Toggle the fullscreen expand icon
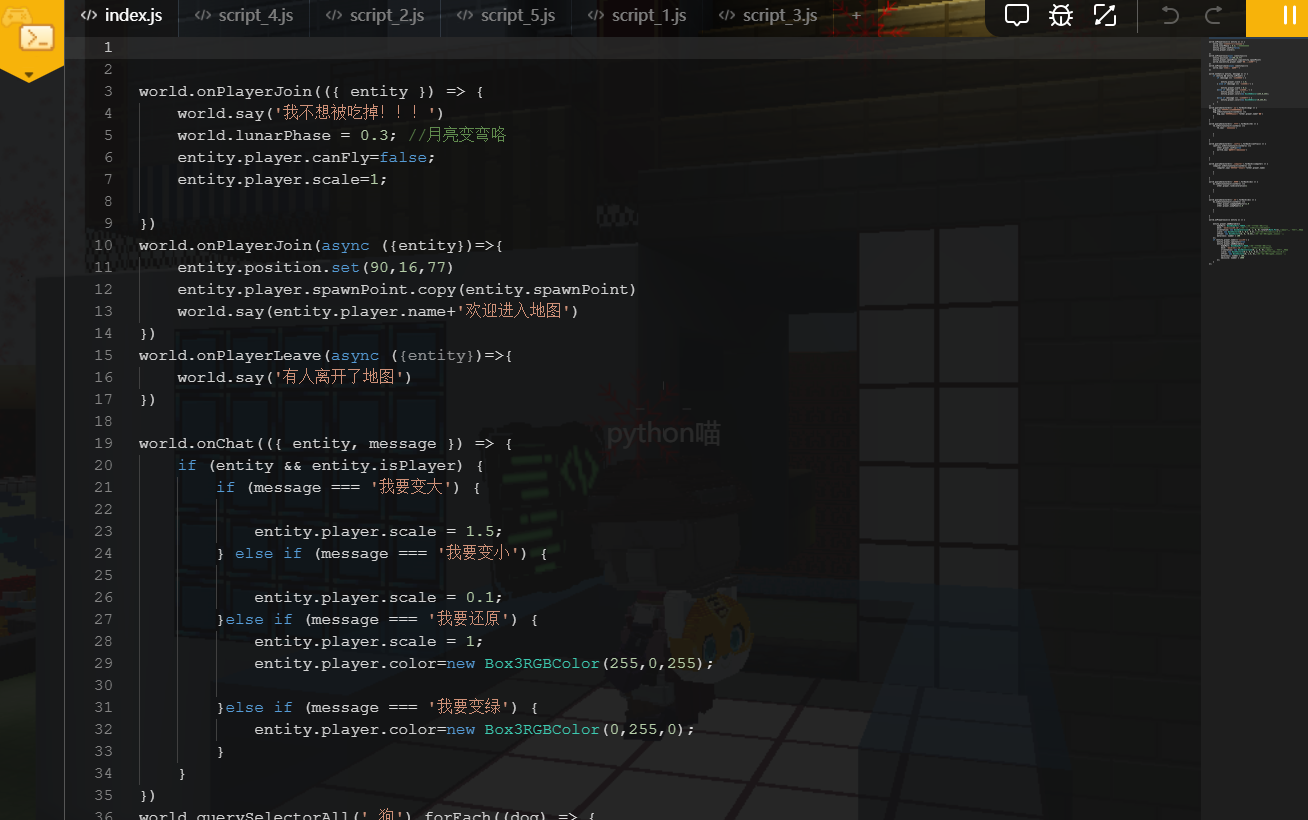 (x=1105, y=15)
